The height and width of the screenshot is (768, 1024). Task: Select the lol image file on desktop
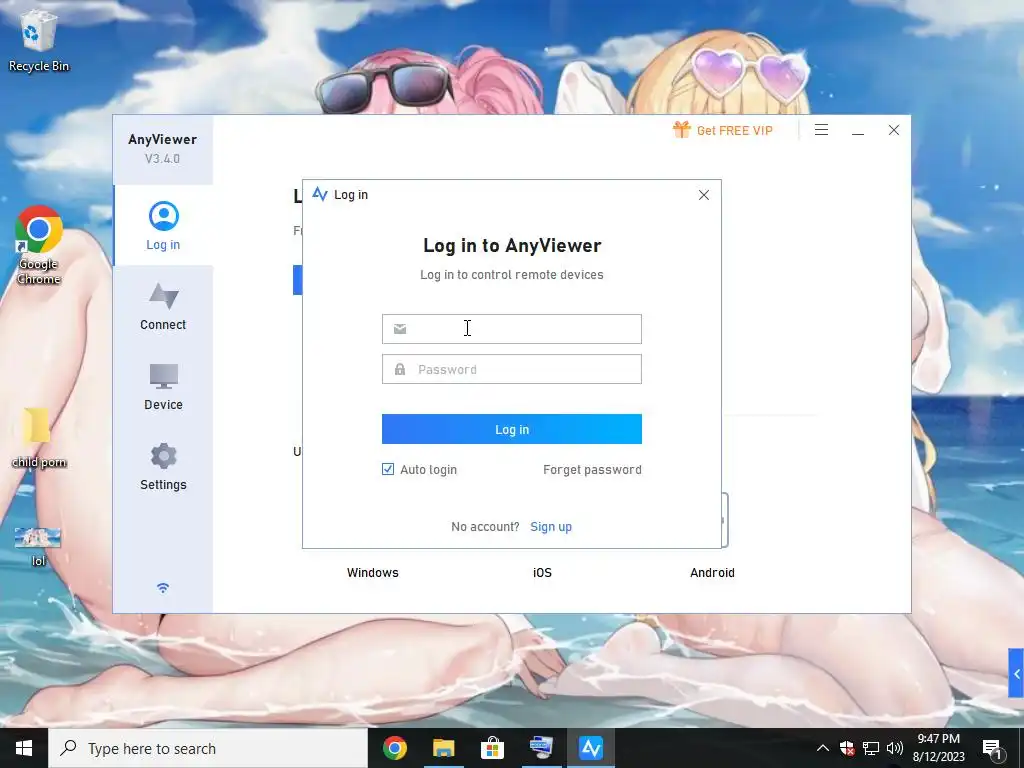39,547
